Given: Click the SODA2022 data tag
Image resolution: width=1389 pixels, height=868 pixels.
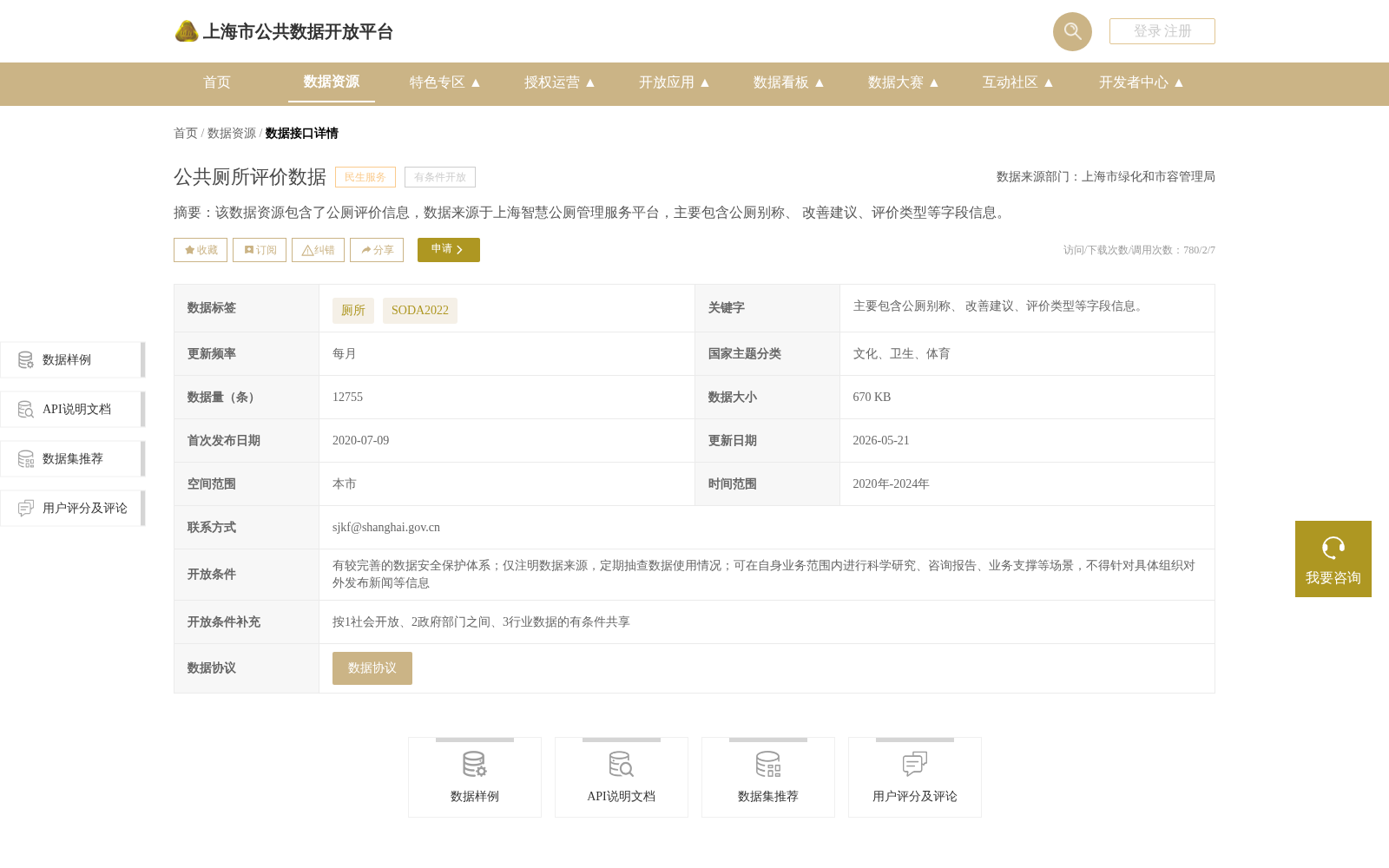Looking at the screenshot, I should point(420,311).
